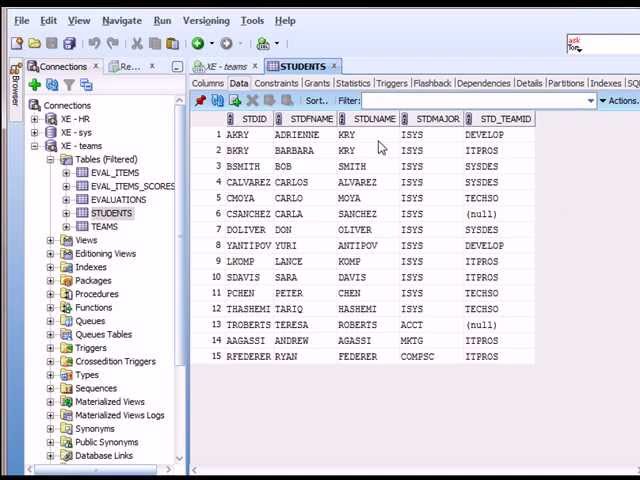Viewport: 640px width, 480px height.
Task: Open the Actions dropdown menu
Action: click(x=620, y=101)
